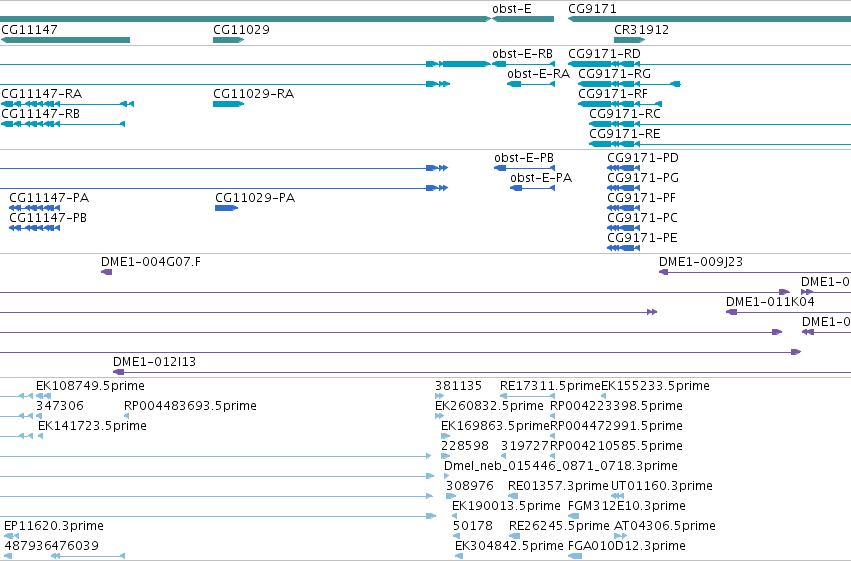
Task: Click transcript CG9171-RF label
Action: click(613, 94)
